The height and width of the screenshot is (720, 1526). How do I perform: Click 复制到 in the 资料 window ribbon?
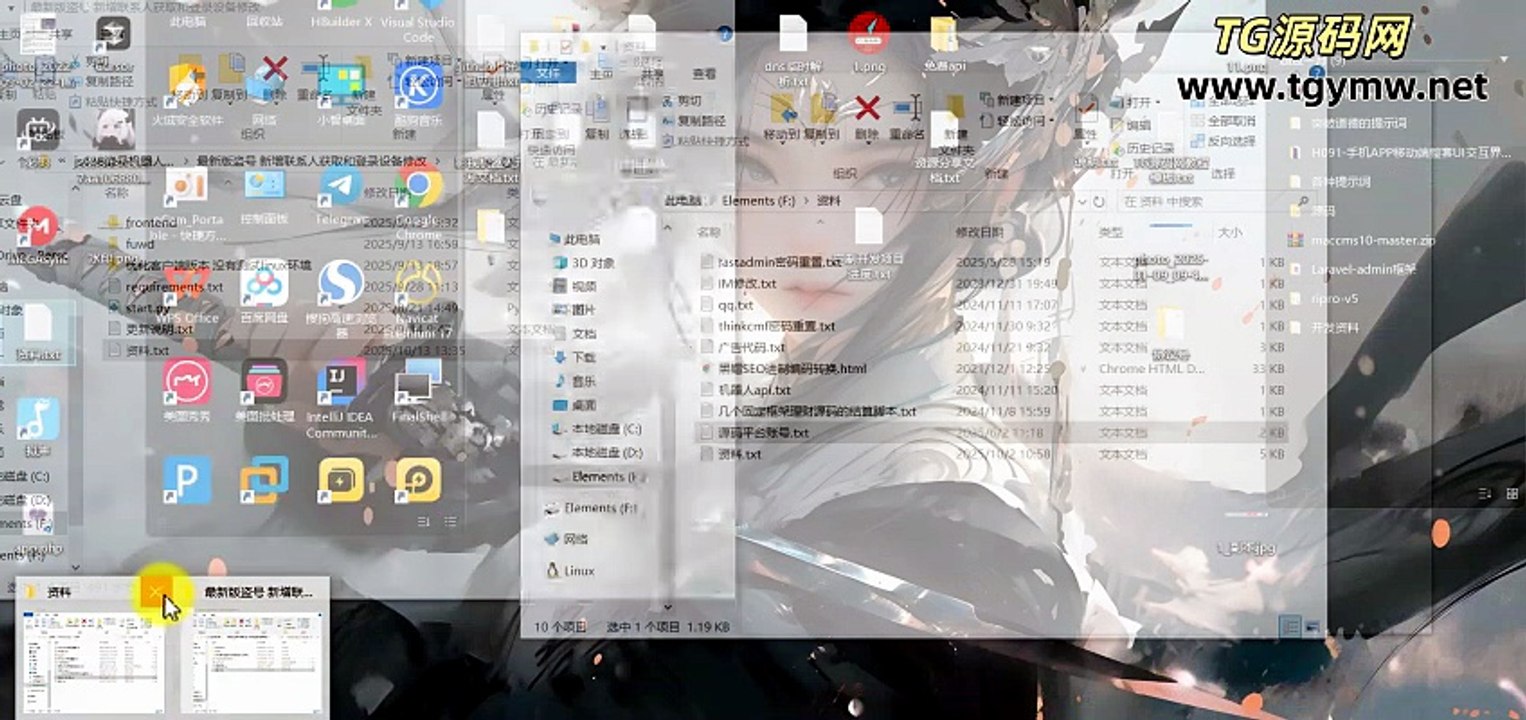click(824, 116)
